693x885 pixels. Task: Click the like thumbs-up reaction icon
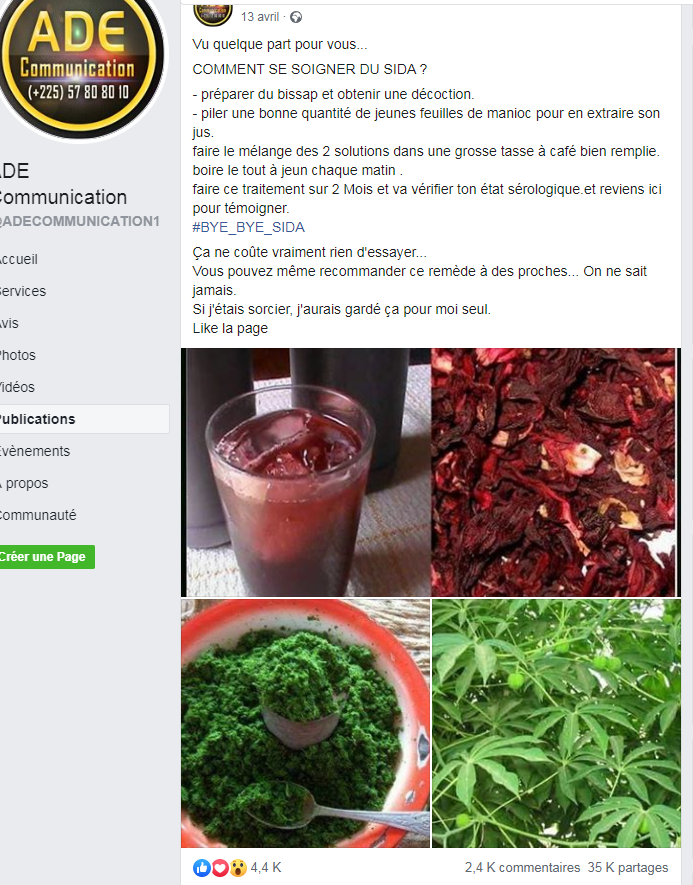coord(201,868)
